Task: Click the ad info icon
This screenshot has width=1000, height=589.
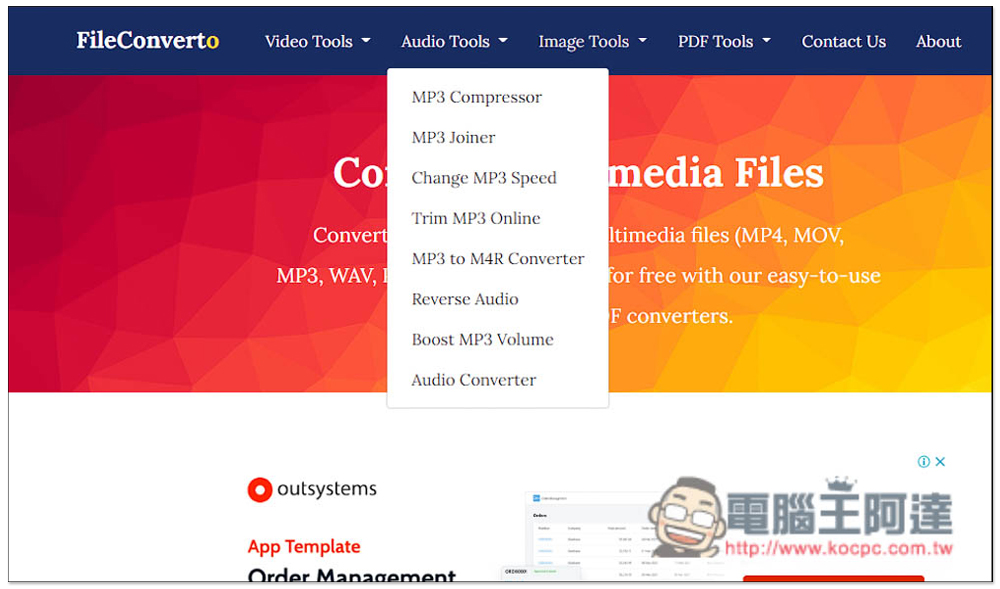Action: click(923, 462)
